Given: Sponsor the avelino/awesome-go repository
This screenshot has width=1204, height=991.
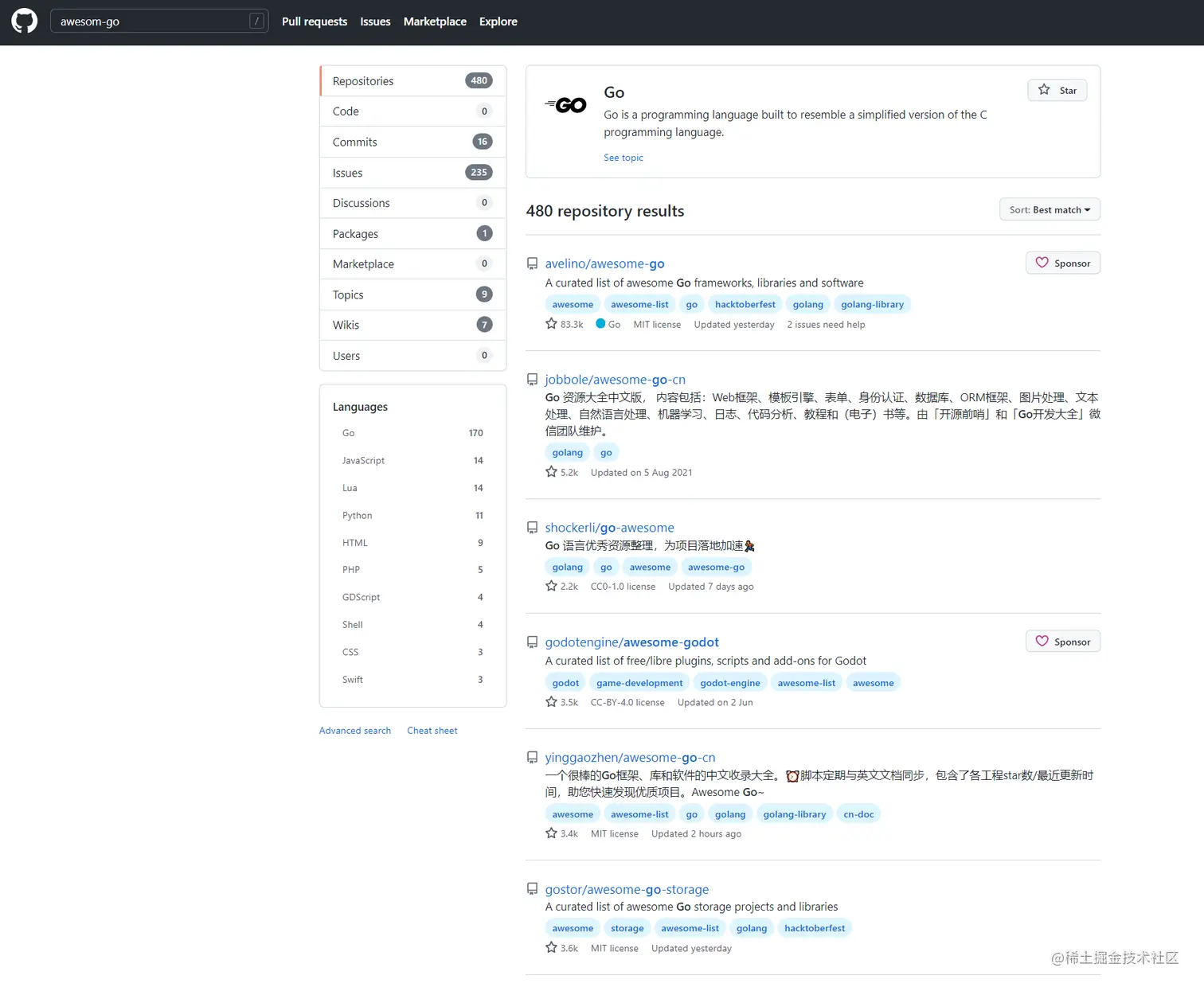Looking at the screenshot, I should (1063, 263).
